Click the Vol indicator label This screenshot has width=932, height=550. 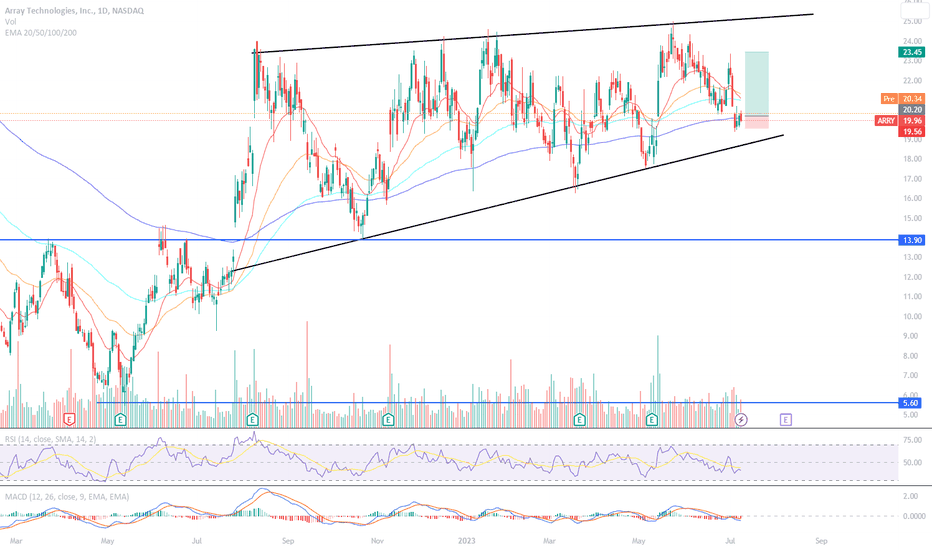tap(10, 21)
